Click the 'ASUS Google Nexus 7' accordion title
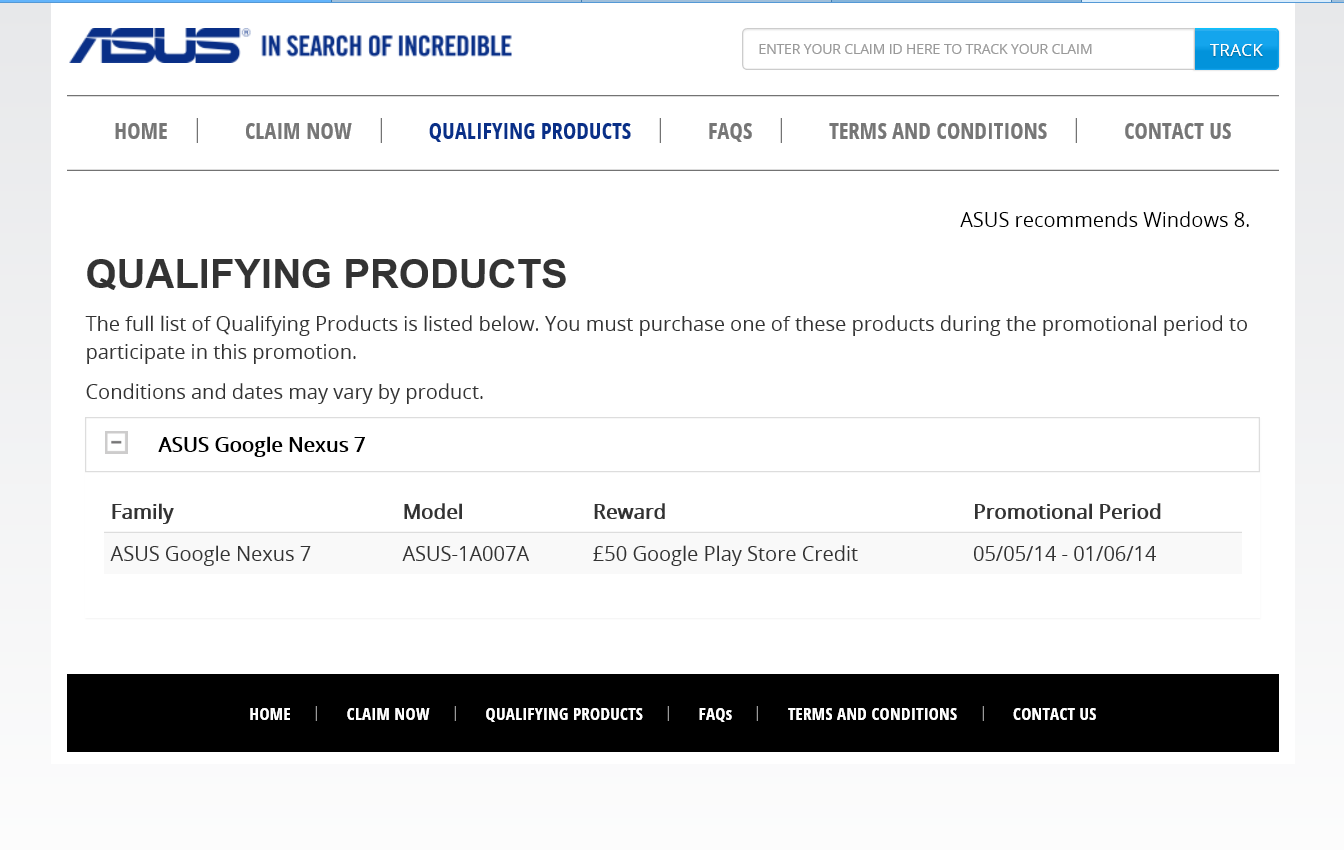1344x850 pixels. click(262, 445)
